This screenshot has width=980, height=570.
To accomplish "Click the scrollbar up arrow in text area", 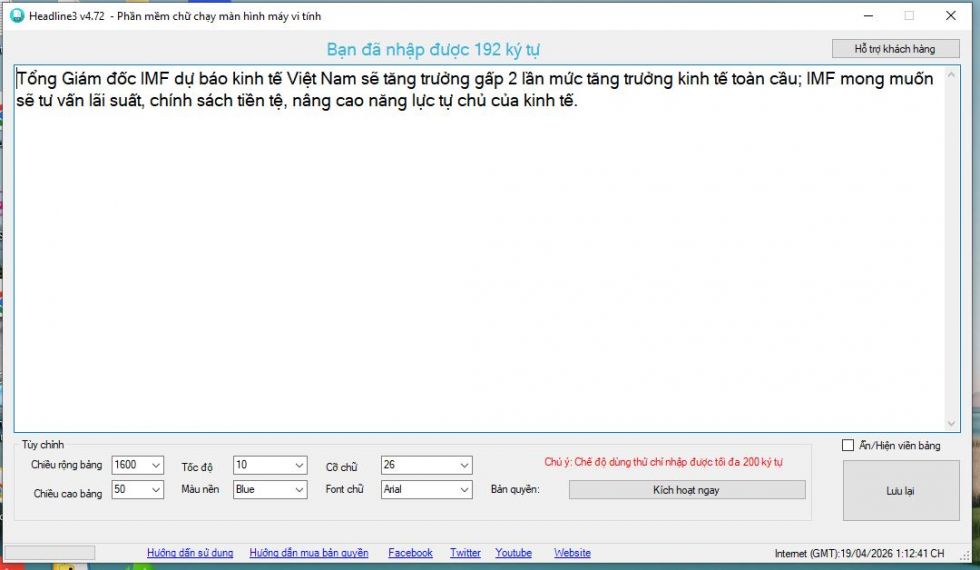I will tap(951, 74).
